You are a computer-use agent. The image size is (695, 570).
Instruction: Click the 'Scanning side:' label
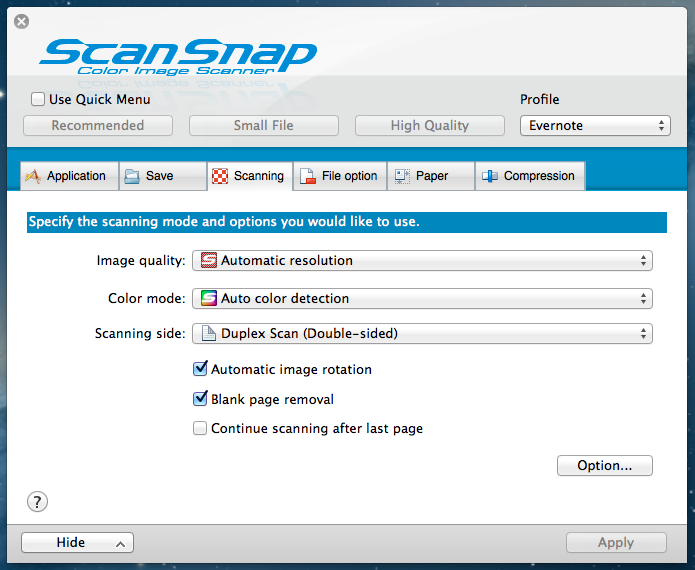[140, 333]
